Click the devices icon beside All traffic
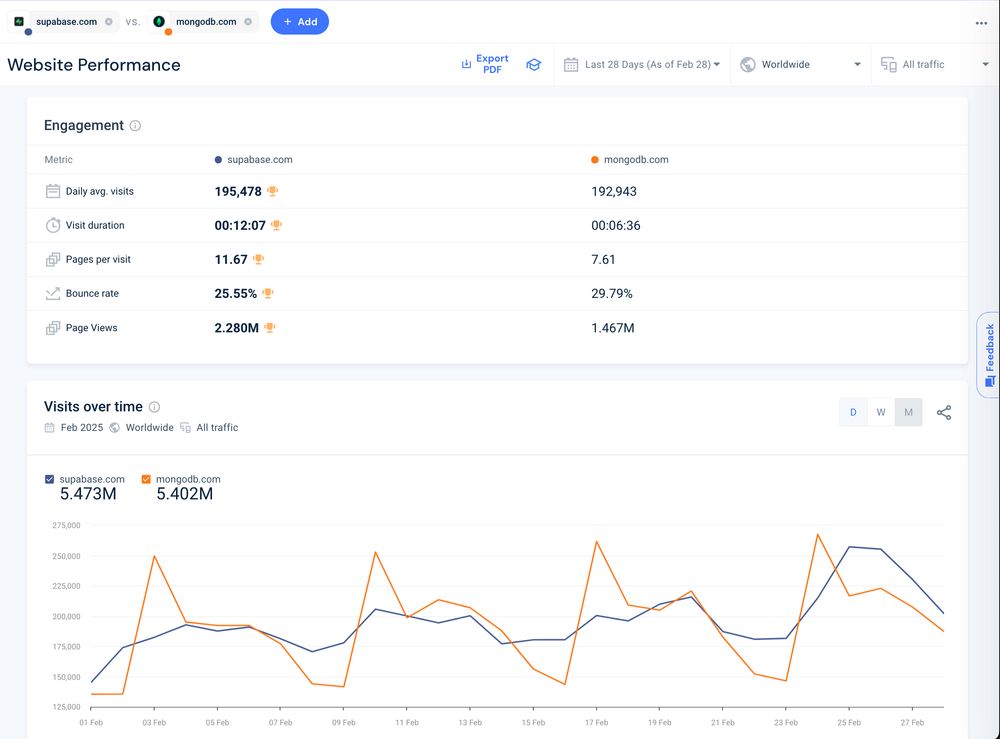This screenshot has height=739, width=1000. coord(888,64)
